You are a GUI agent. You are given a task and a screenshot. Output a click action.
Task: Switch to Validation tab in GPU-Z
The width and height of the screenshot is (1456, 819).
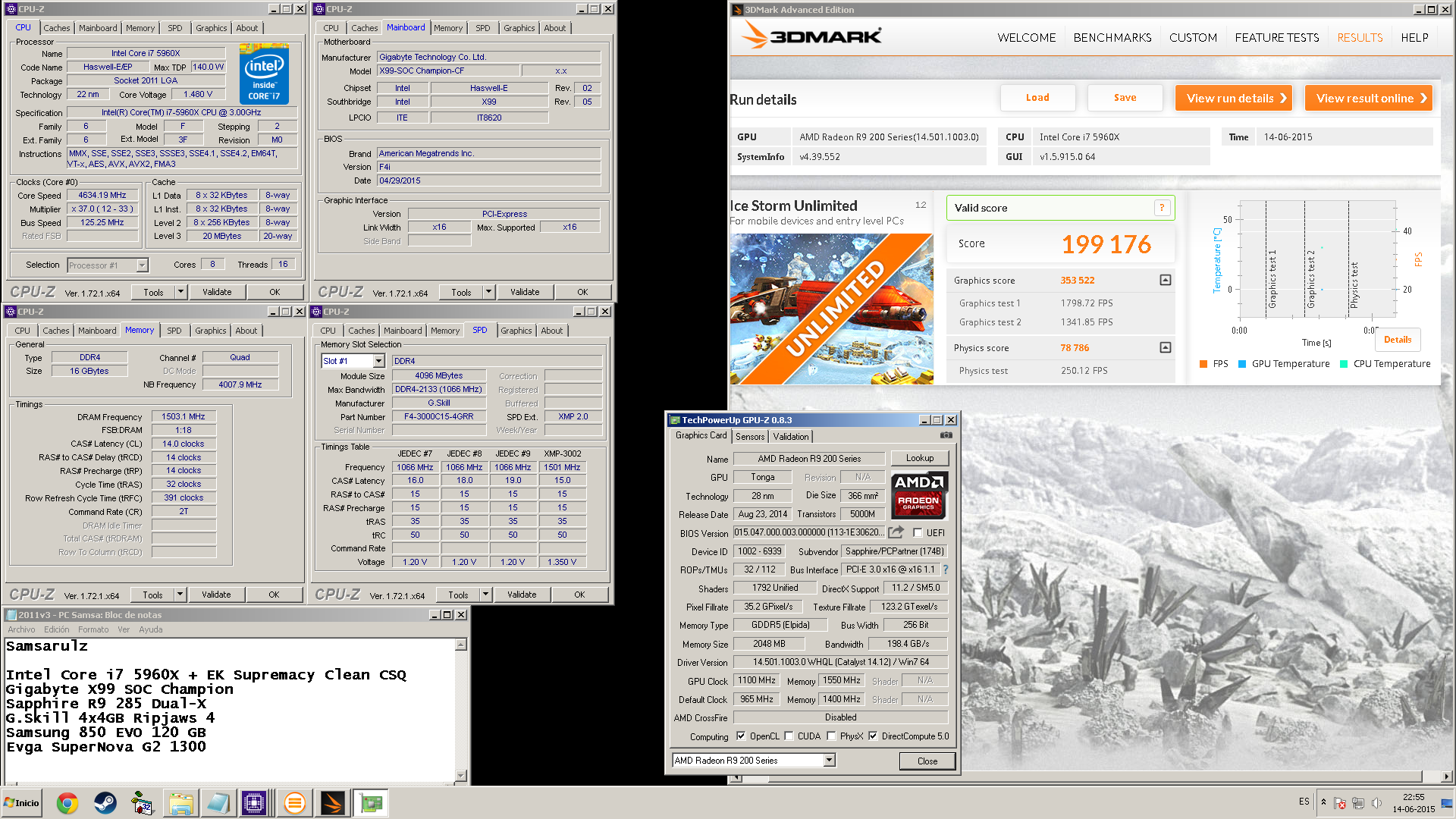tap(791, 436)
